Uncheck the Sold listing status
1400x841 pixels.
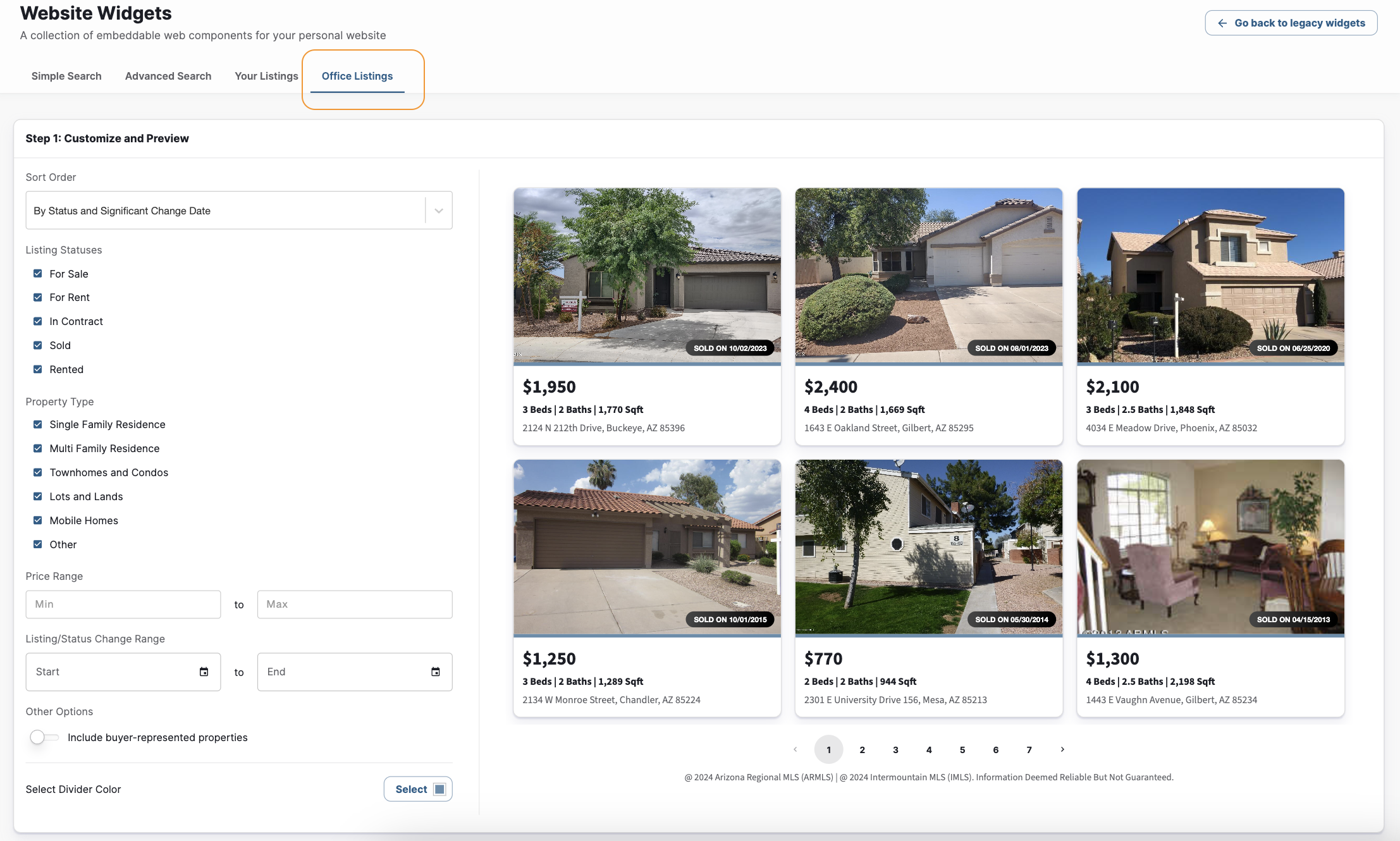[37, 345]
